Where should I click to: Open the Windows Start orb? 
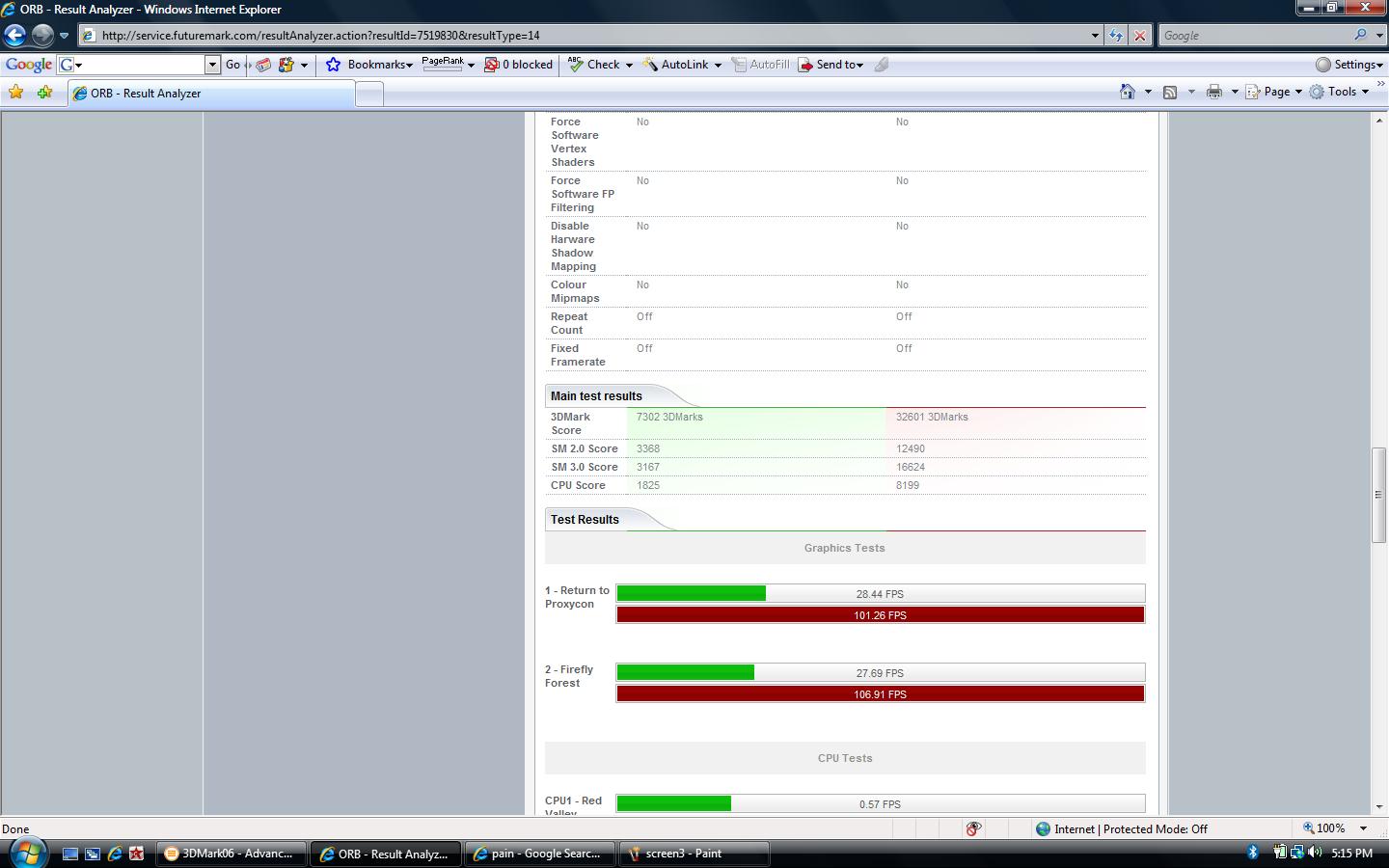(27, 853)
